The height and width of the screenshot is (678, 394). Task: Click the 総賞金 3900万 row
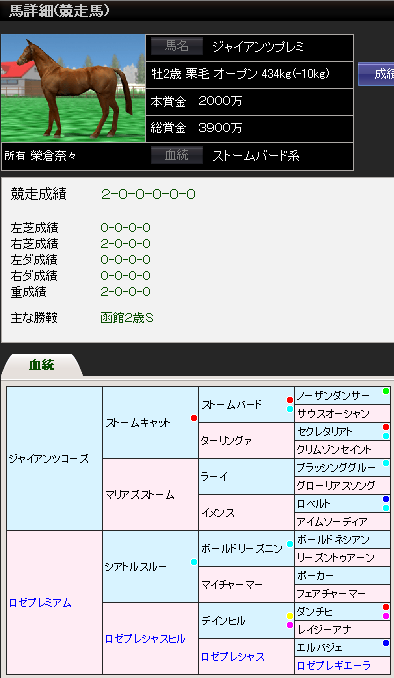(250, 128)
